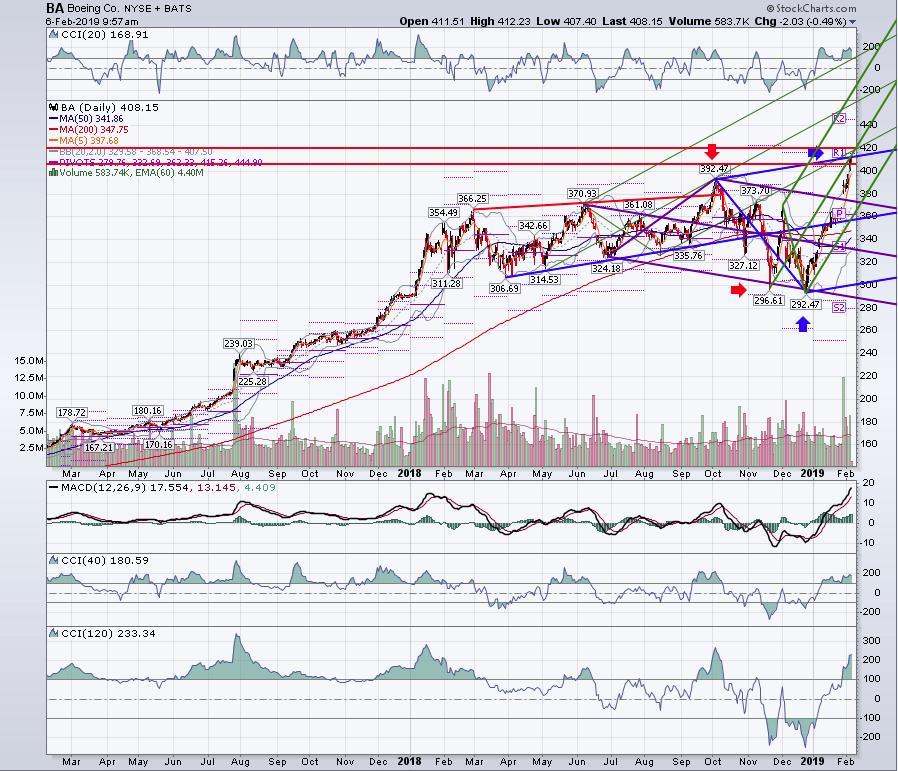Screen dimensions: 898x771
Task: Click the 370.93 price label
Action: click(582, 193)
